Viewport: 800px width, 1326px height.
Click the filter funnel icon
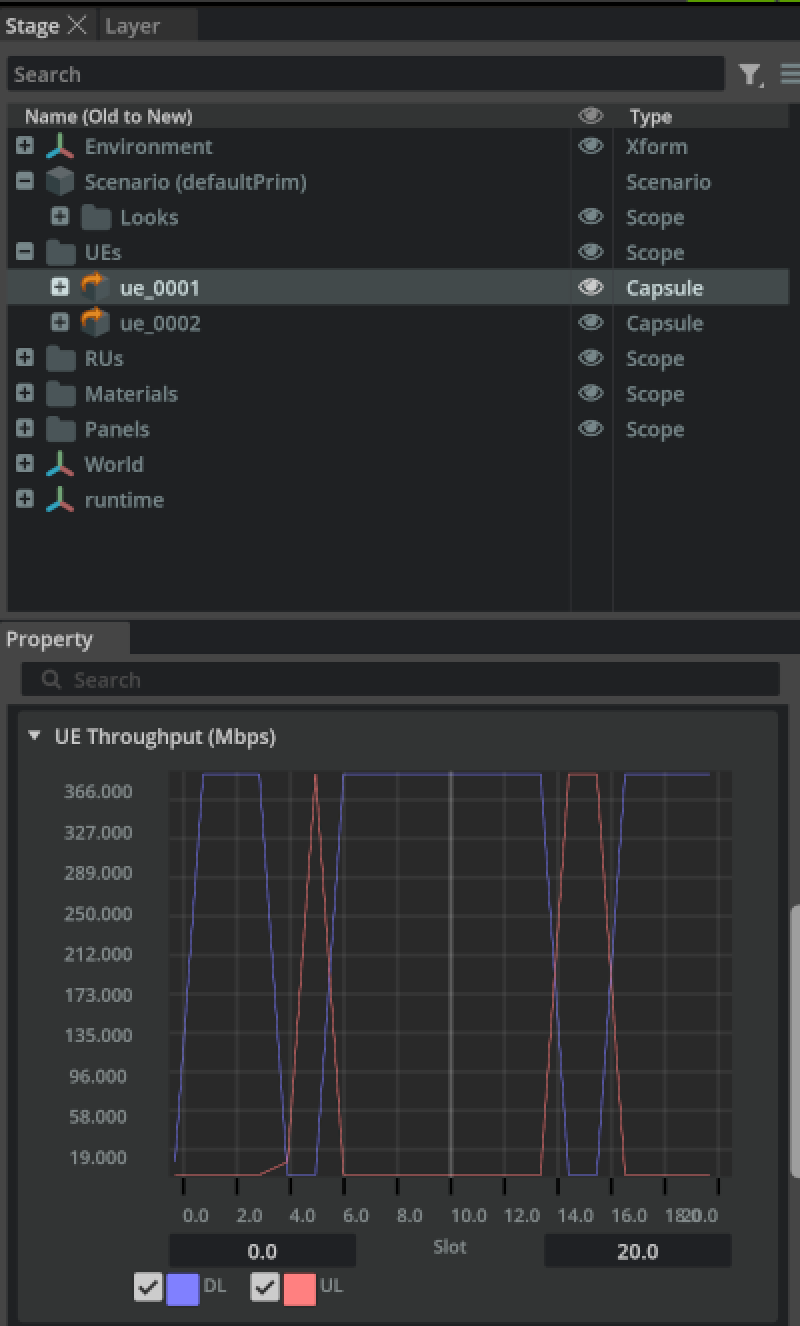[749, 75]
